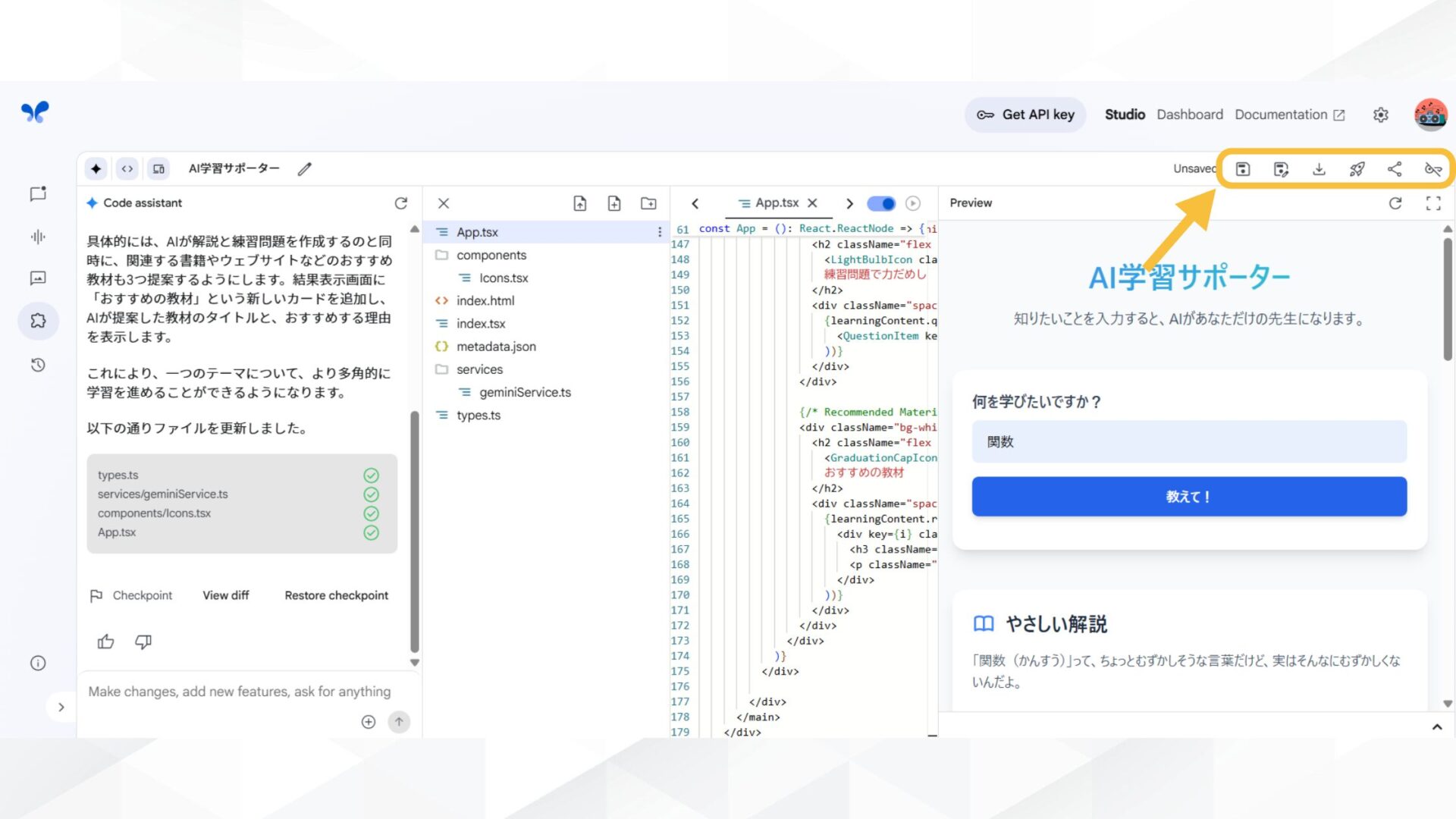Refresh the Preview panel

[1395, 203]
